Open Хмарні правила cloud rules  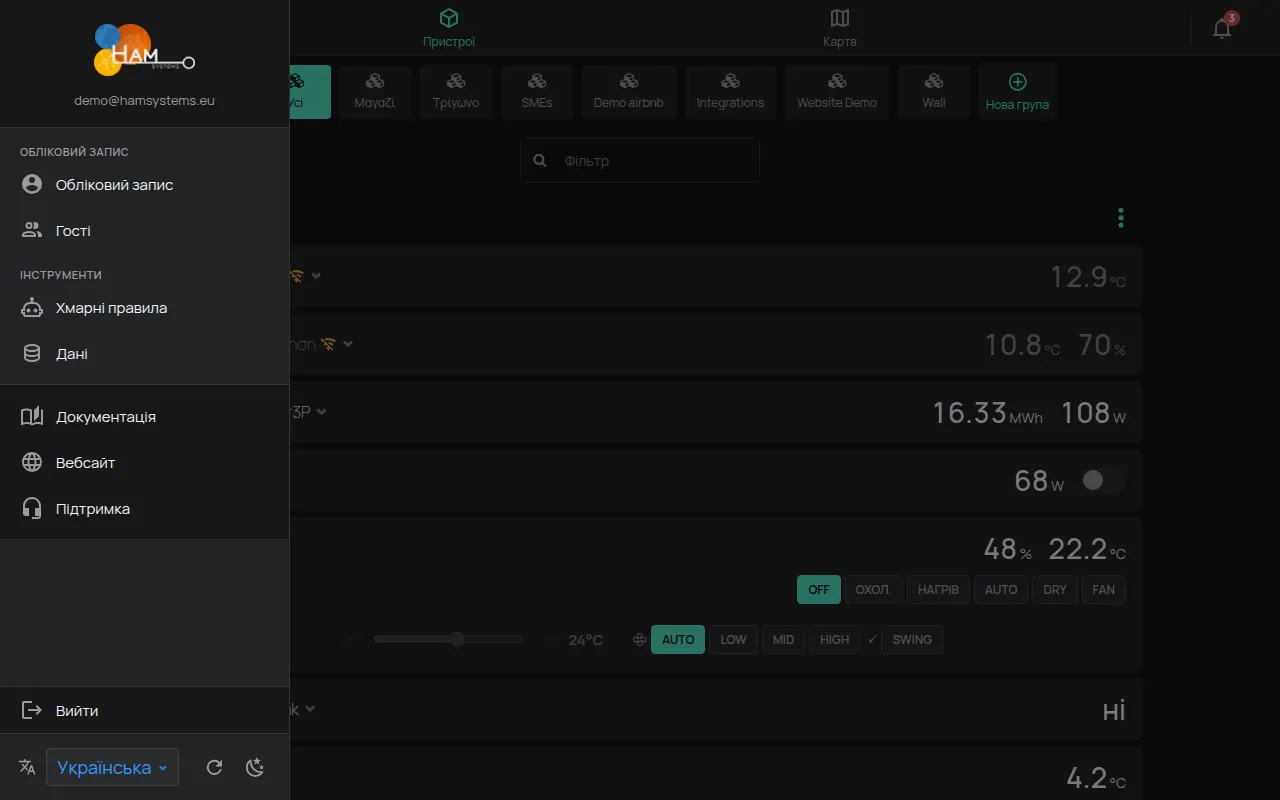pyautogui.click(x=144, y=308)
